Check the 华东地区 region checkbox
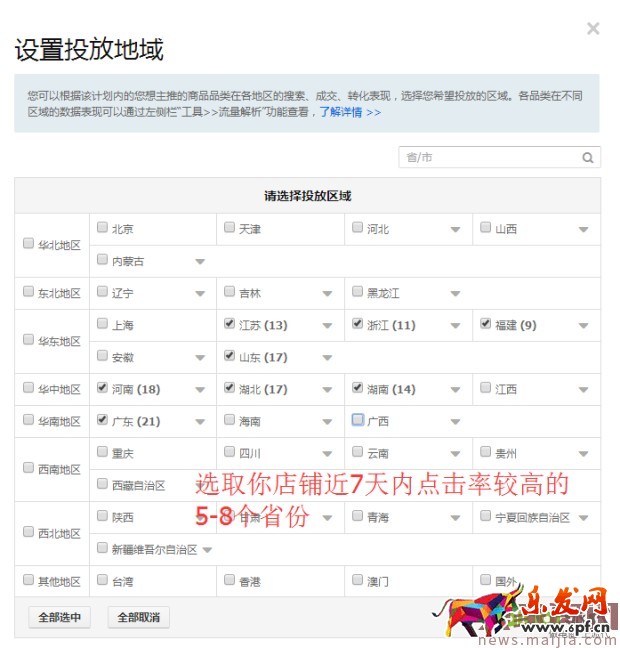 [28, 339]
